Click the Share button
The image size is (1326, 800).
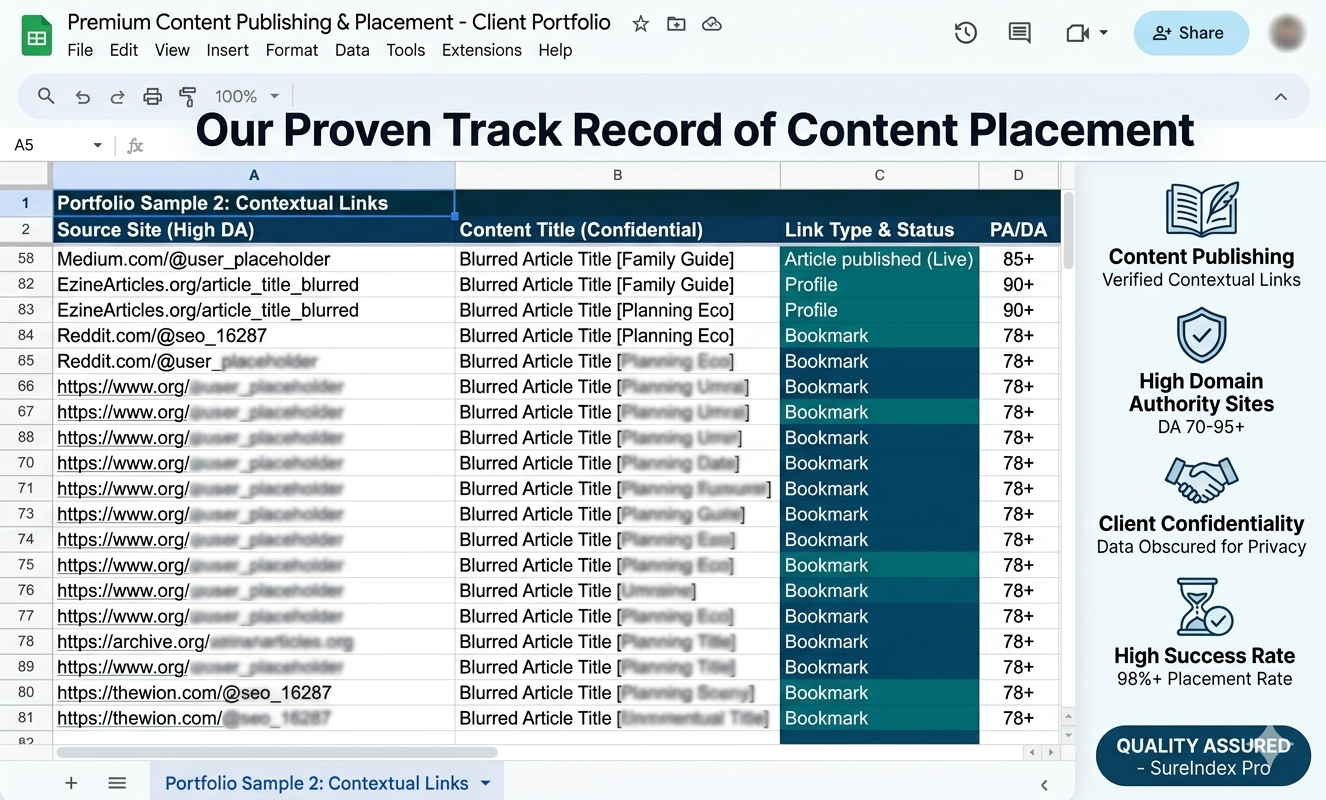pyautogui.click(x=1190, y=32)
